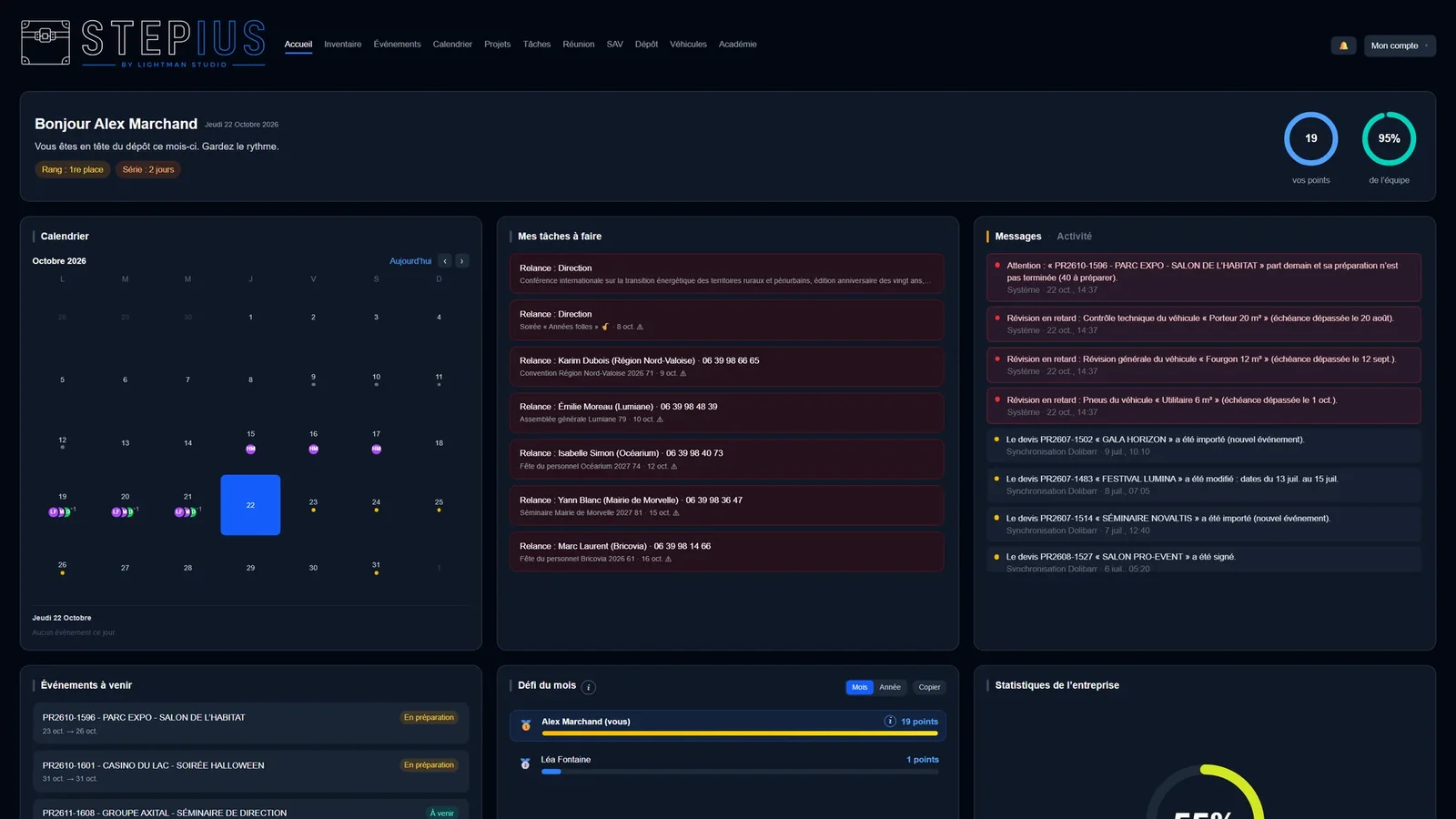The image size is (1456, 819).
Task: Click the HM avatar on October 16
Action: pos(313,450)
